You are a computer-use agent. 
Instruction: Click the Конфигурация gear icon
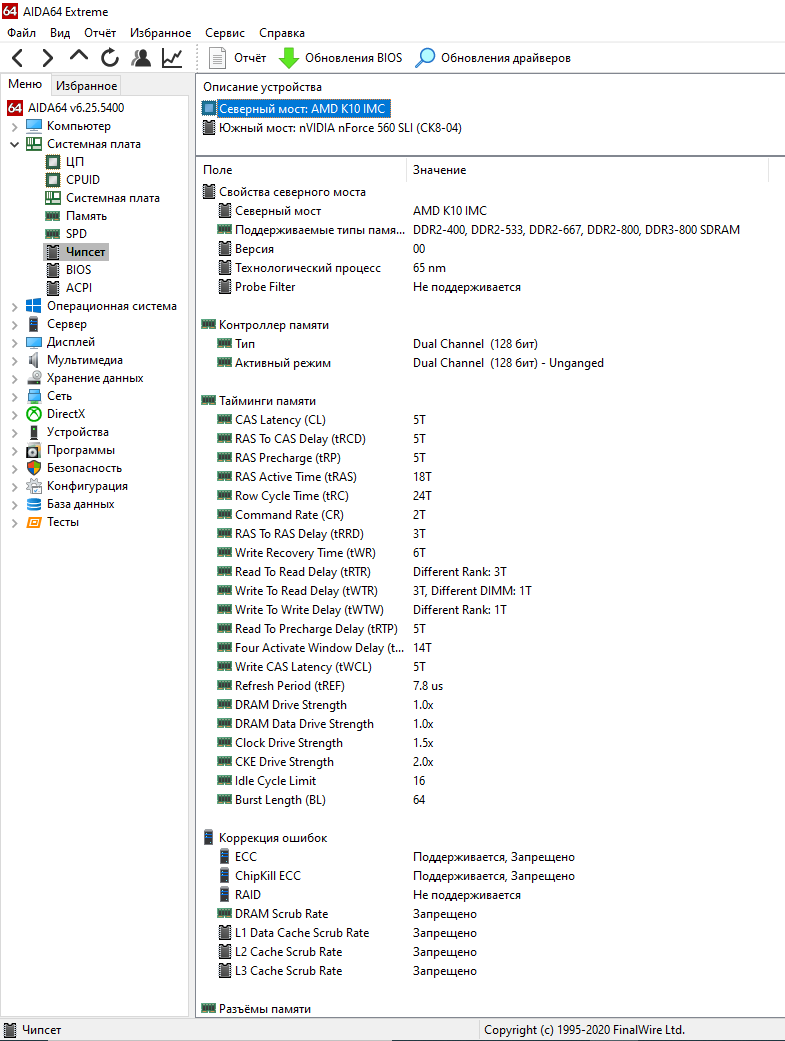coord(34,485)
